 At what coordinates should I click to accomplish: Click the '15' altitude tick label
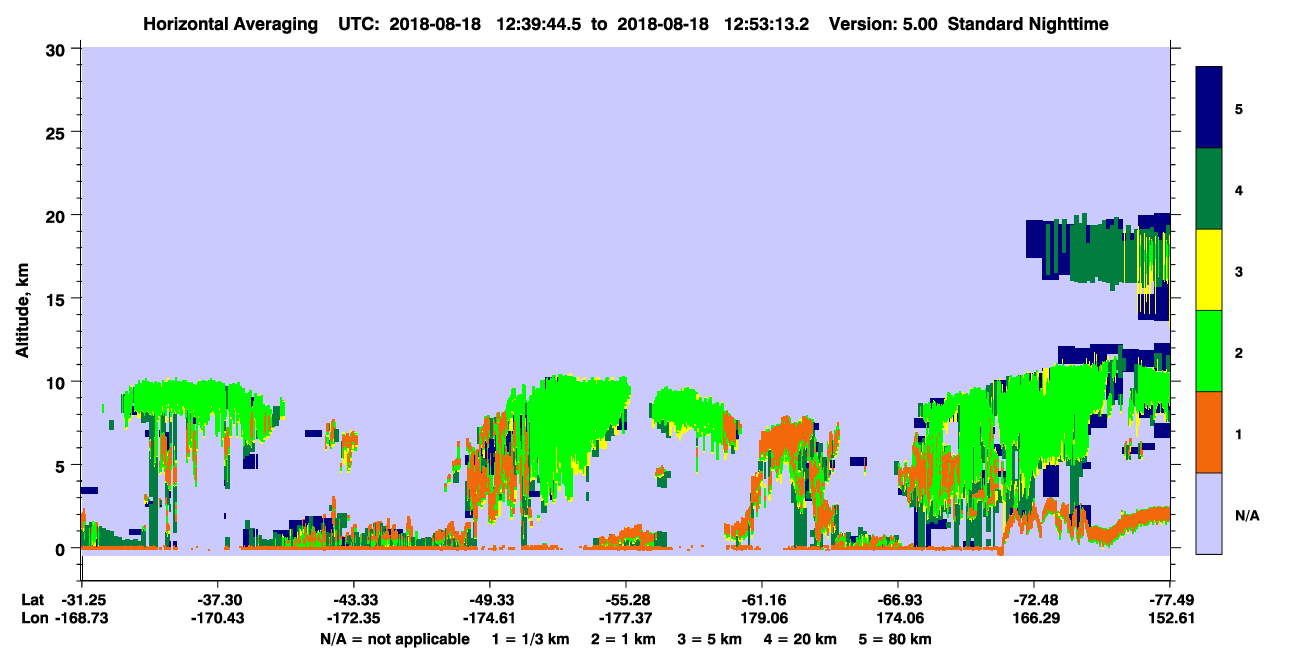coord(58,299)
